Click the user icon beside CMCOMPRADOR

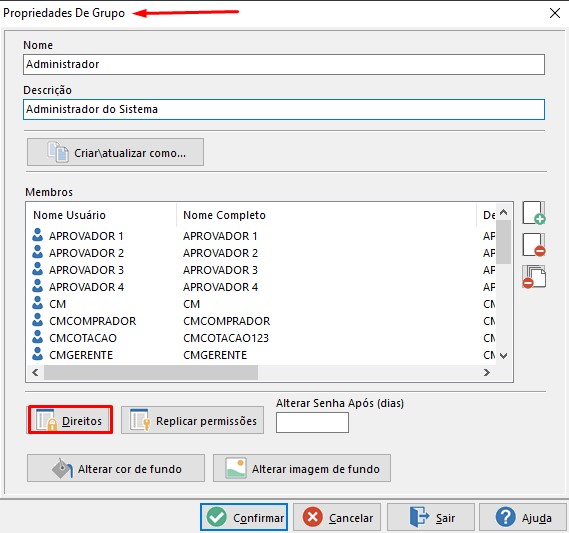point(37,320)
